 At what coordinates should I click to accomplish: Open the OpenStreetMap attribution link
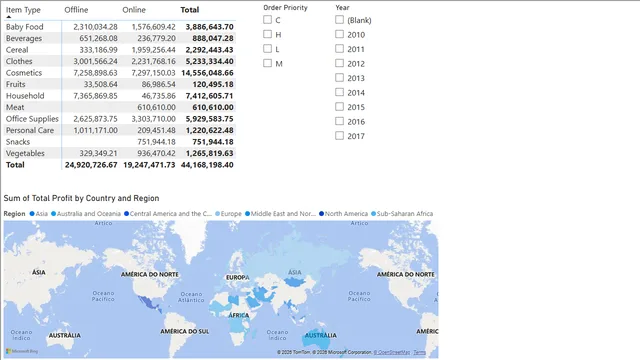(x=392, y=352)
